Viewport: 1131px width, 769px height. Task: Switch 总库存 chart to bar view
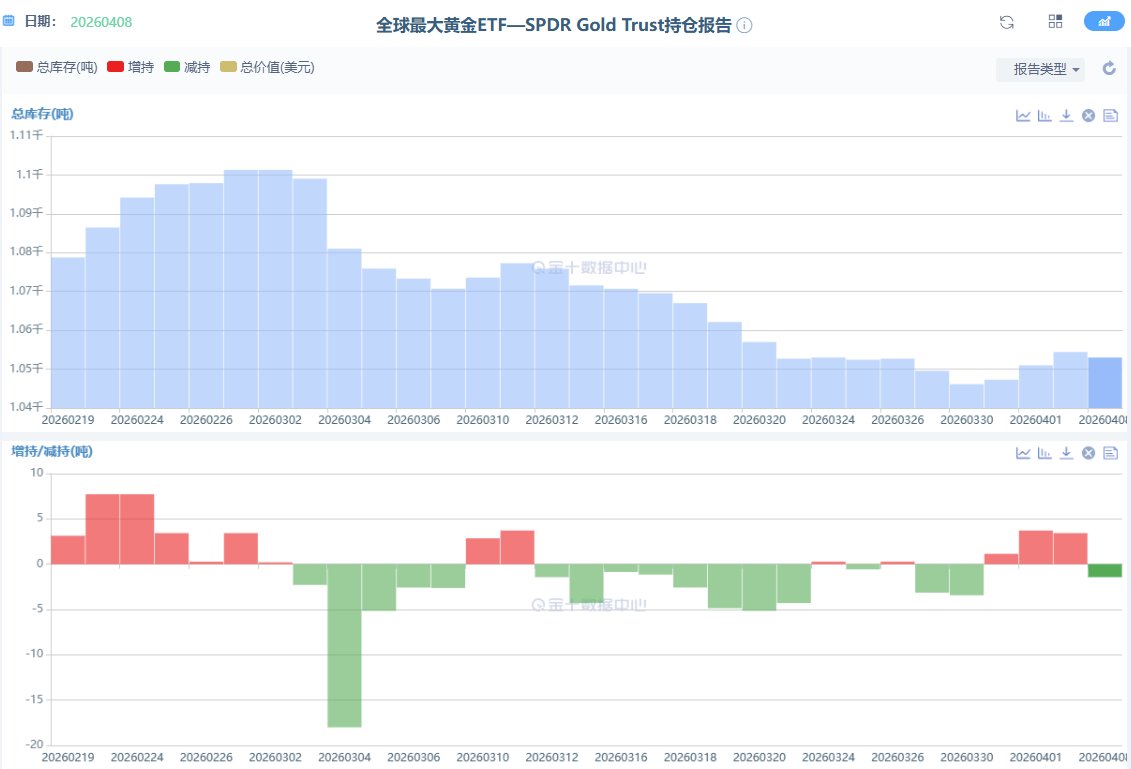pos(1045,116)
